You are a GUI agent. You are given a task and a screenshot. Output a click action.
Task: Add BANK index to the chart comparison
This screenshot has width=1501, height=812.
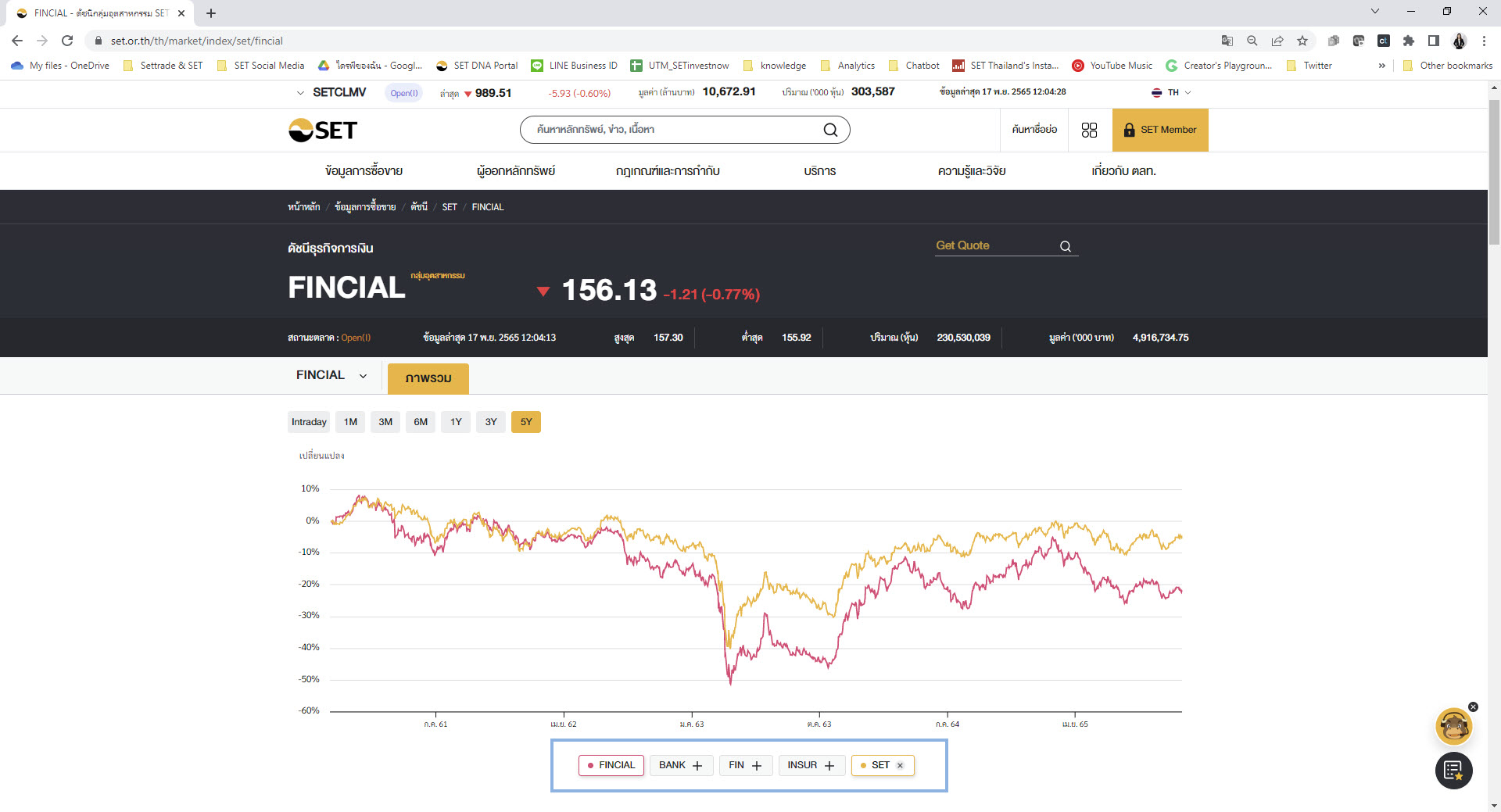pyautogui.click(x=681, y=765)
